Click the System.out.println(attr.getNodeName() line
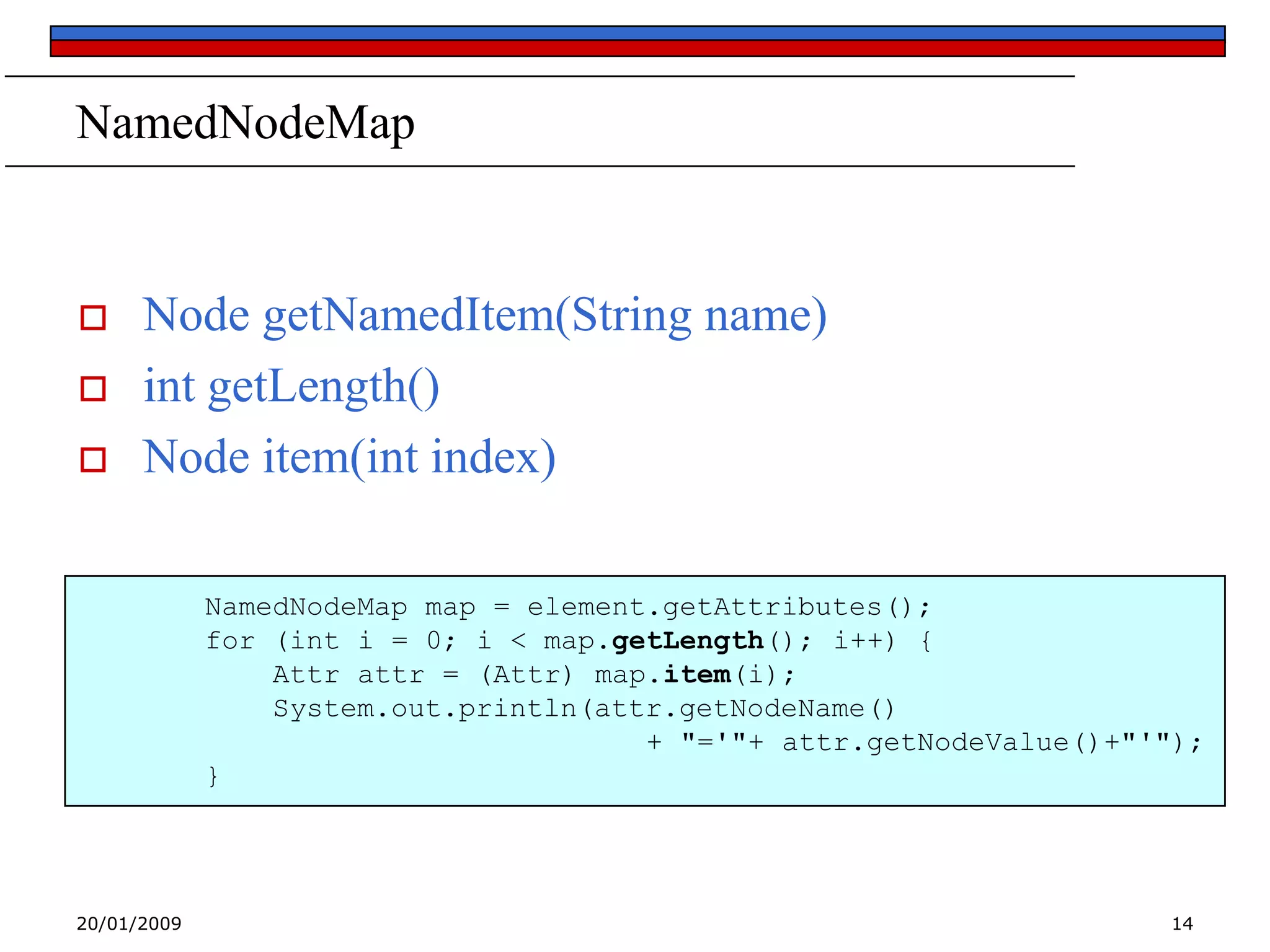Viewport: 1270px width, 952px height. [584, 708]
